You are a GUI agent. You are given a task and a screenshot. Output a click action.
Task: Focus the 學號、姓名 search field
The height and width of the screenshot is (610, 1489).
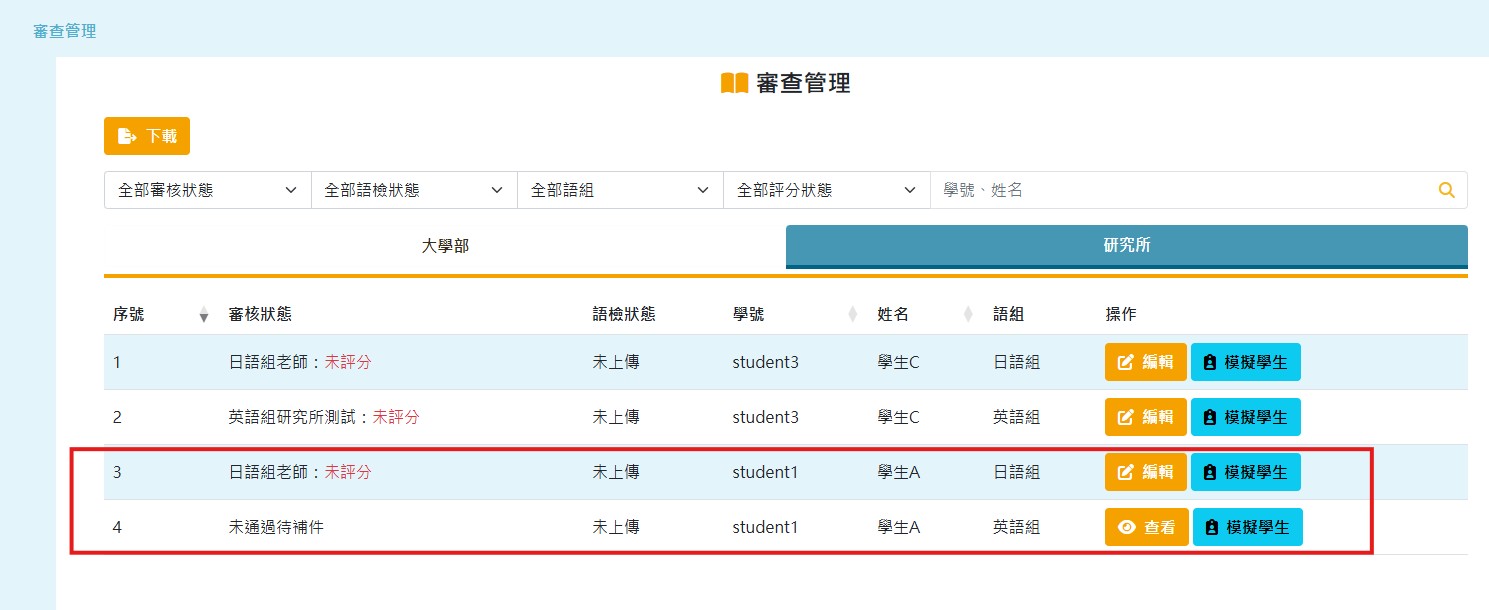coord(1180,190)
